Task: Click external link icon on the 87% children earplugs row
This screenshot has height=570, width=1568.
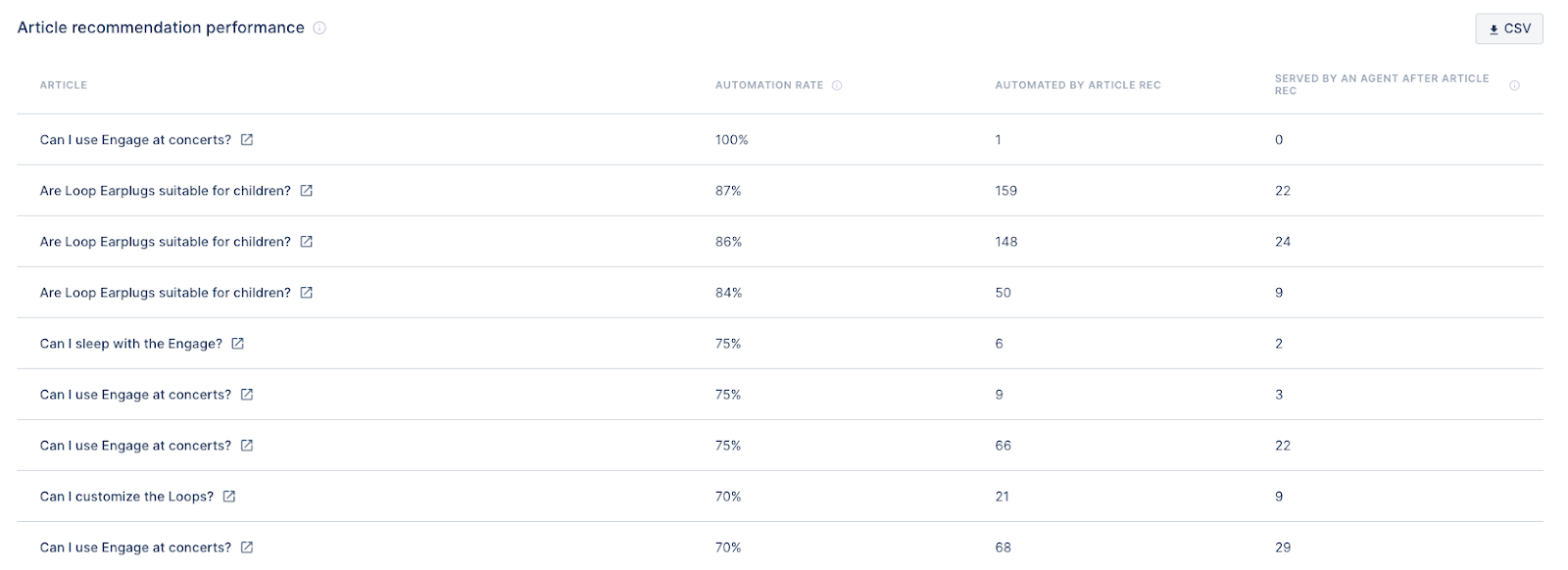Action: tap(306, 191)
